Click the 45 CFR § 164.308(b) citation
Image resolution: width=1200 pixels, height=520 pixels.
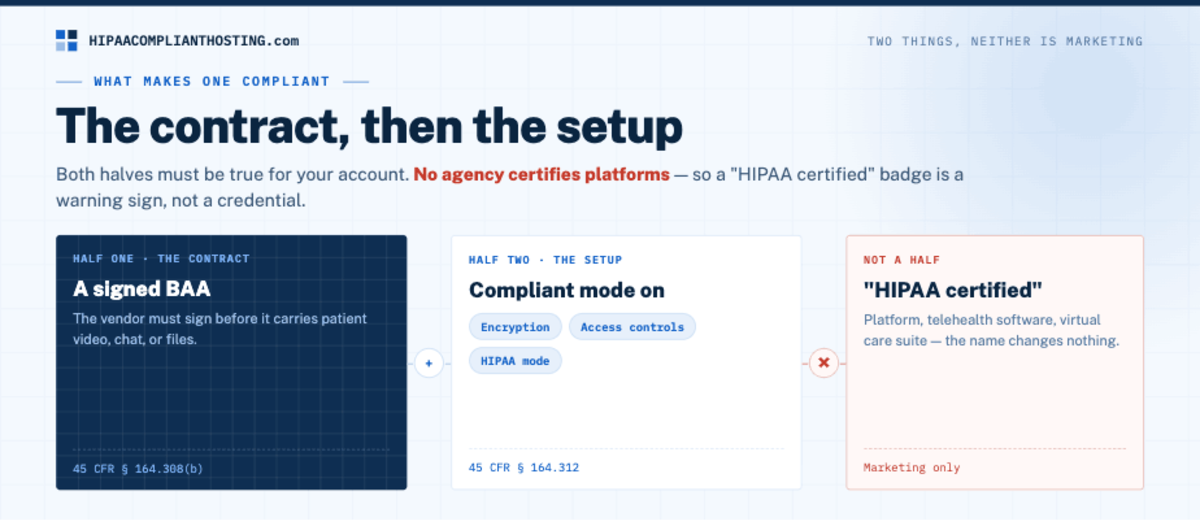click(x=140, y=468)
